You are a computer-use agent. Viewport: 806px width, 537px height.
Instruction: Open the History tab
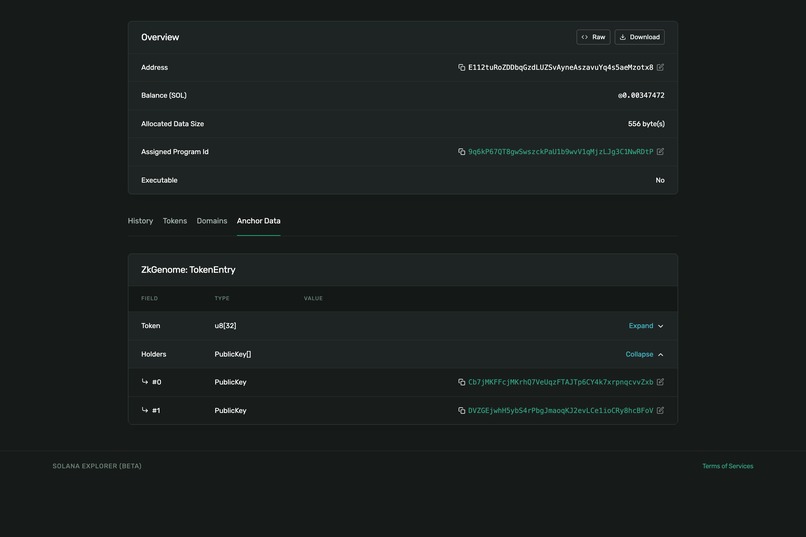pos(140,221)
